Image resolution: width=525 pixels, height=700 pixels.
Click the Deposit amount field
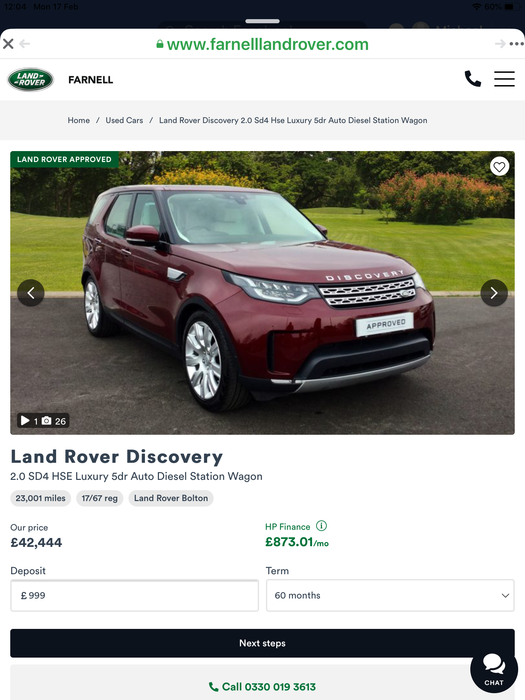click(x=134, y=596)
